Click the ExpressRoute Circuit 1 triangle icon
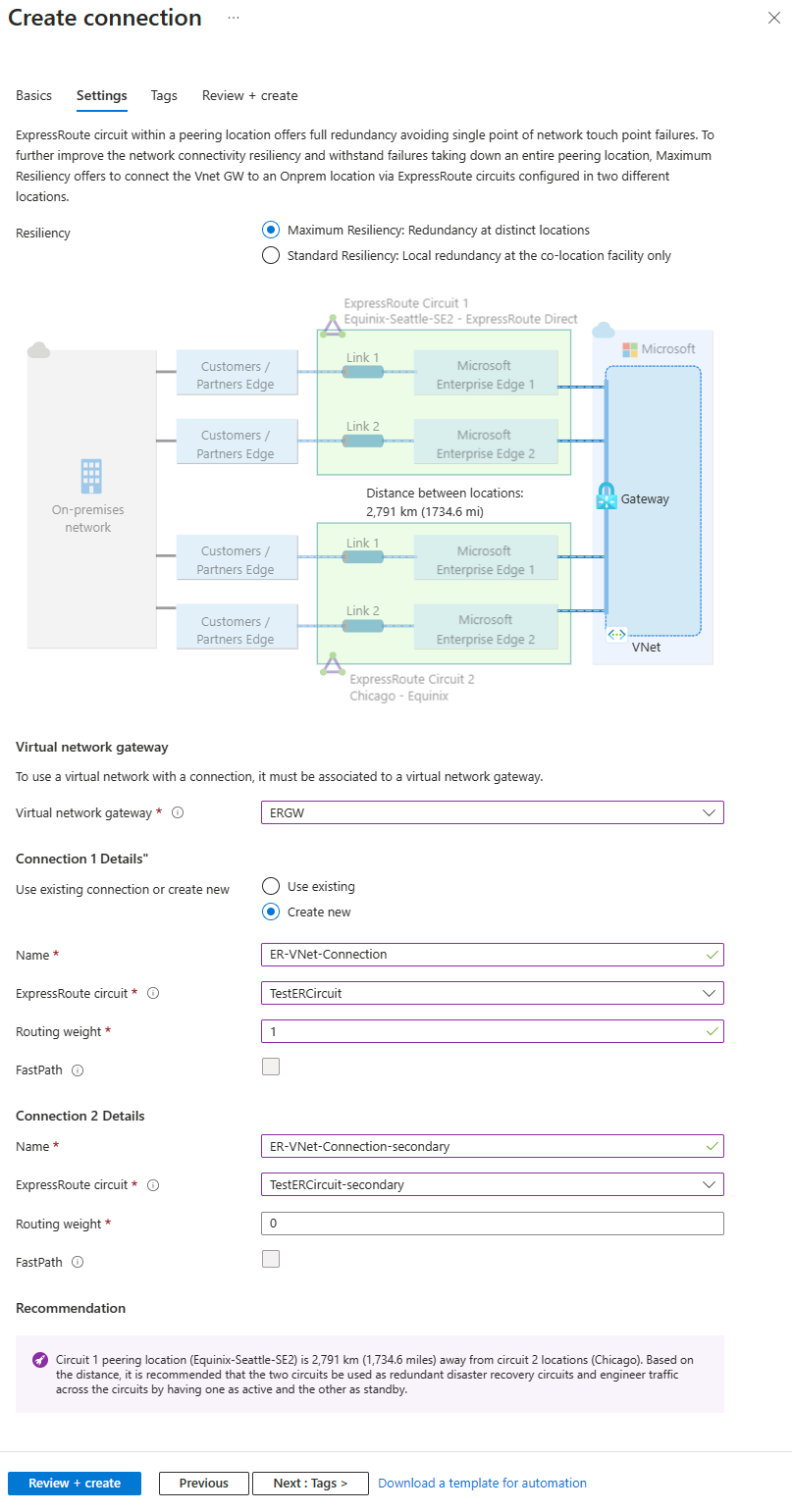This screenshot has width=792, height=1512. (333, 325)
